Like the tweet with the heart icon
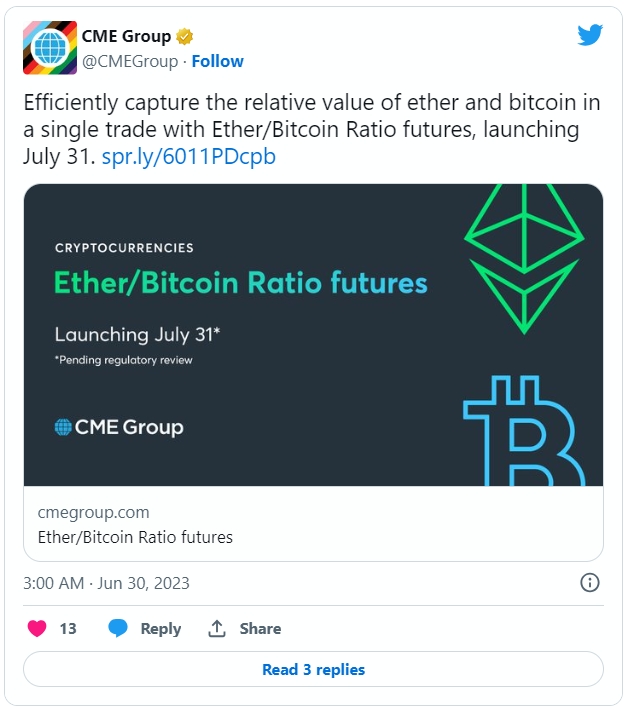 click(37, 628)
